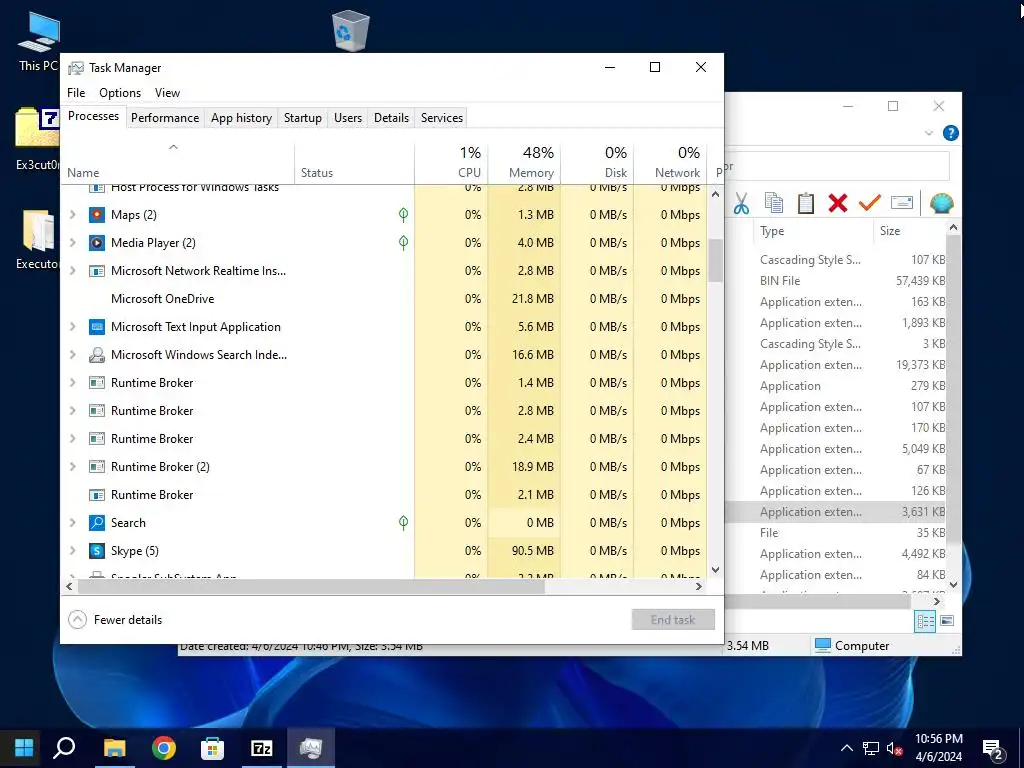
Task: Open the Recycle Bin desktop icon
Action: pos(351,31)
